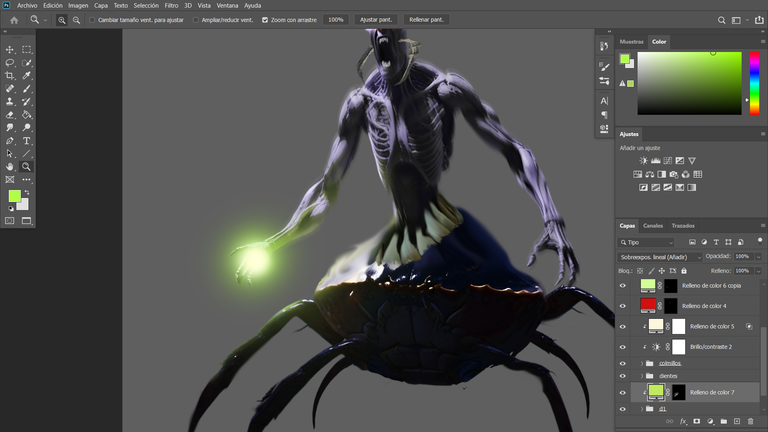The image size is (768, 432).
Task: Open the Filtro menu
Action: tap(171, 6)
